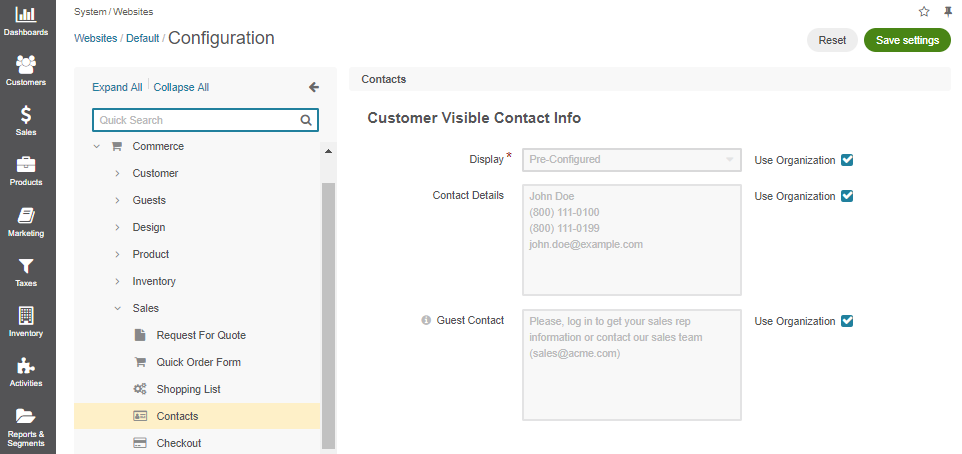Click the pin page icon
The height and width of the screenshot is (454, 962).
pos(949,12)
